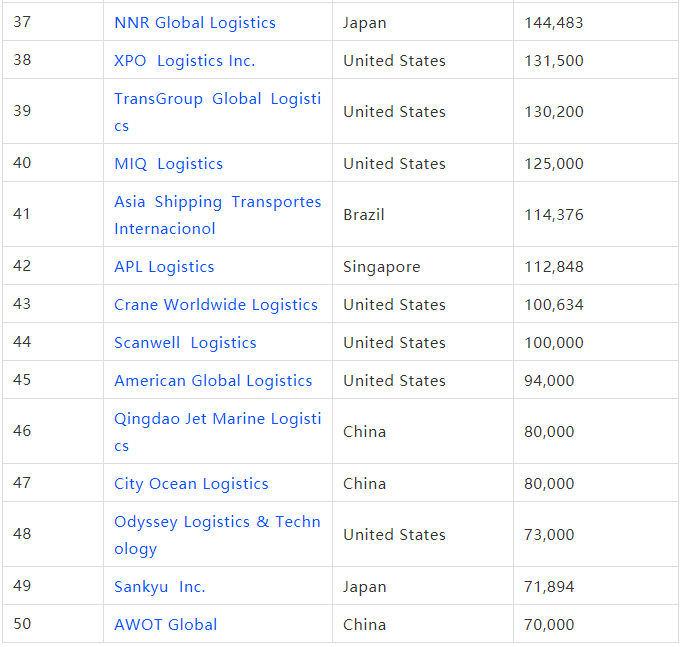
Task: Click the AWOT Global link
Action: (x=165, y=625)
